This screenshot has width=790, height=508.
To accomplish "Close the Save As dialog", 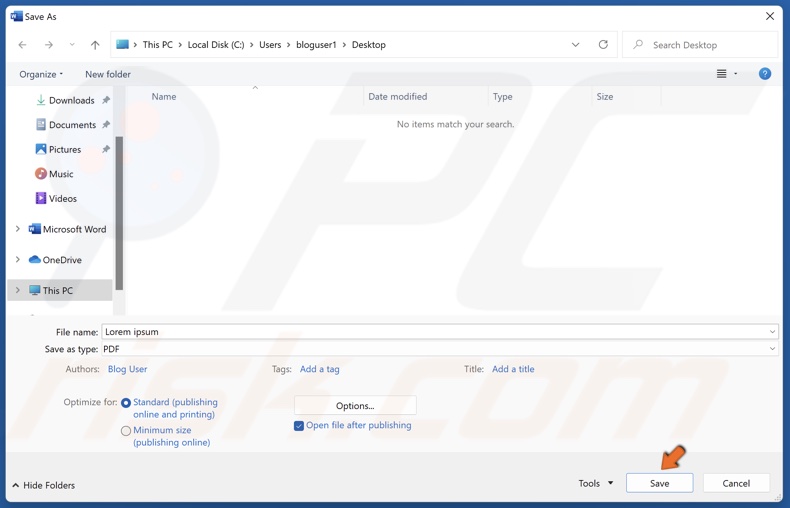I will click(x=770, y=16).
